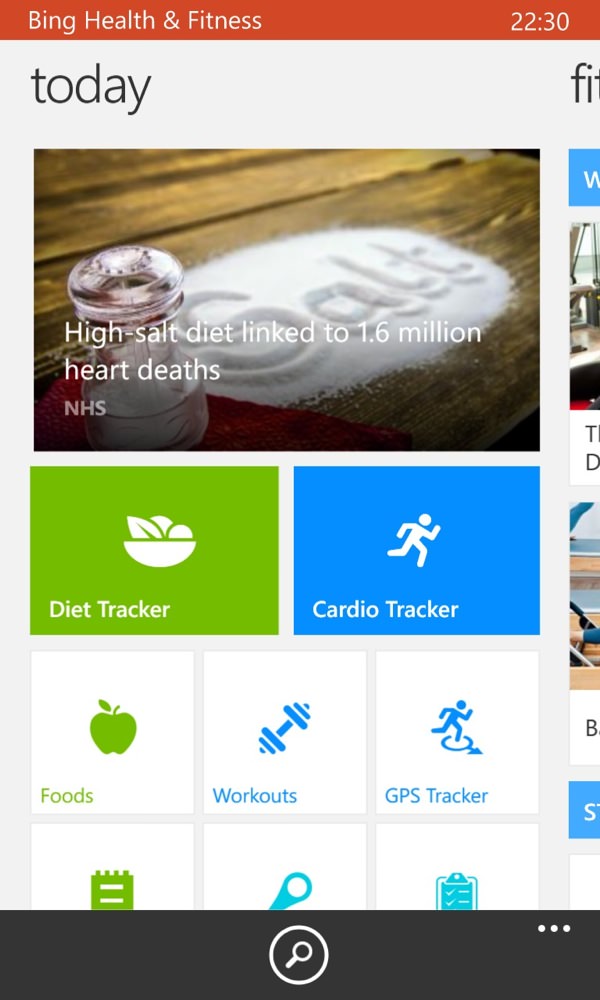The width and height of the screenshot is (600, 1000).
Task: Tap the NHS source label on article
Action: (x=85, y=408)
